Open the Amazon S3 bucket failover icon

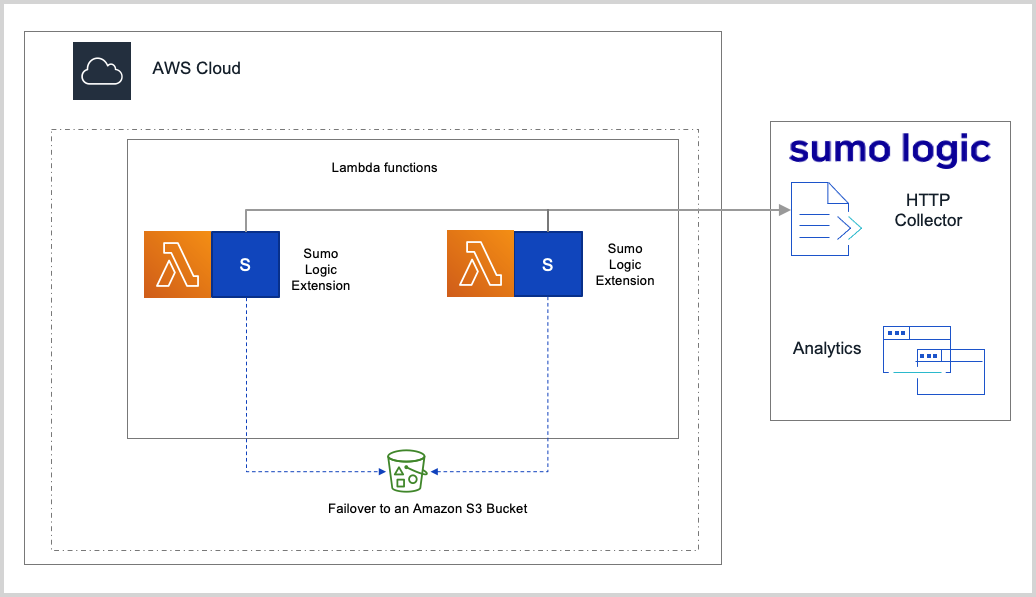pos(405,470)
